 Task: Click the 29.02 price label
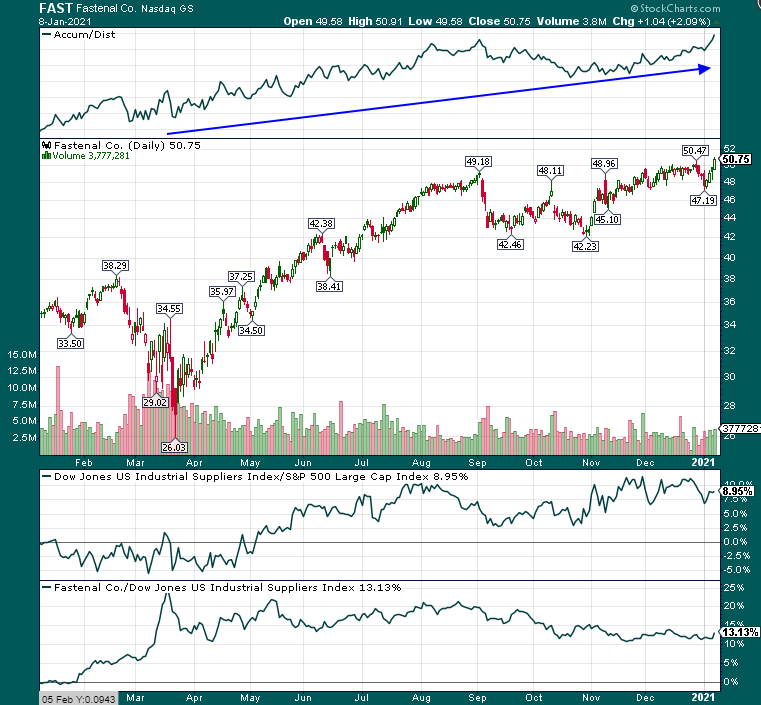pyautogui.click(x=155, y=402)
